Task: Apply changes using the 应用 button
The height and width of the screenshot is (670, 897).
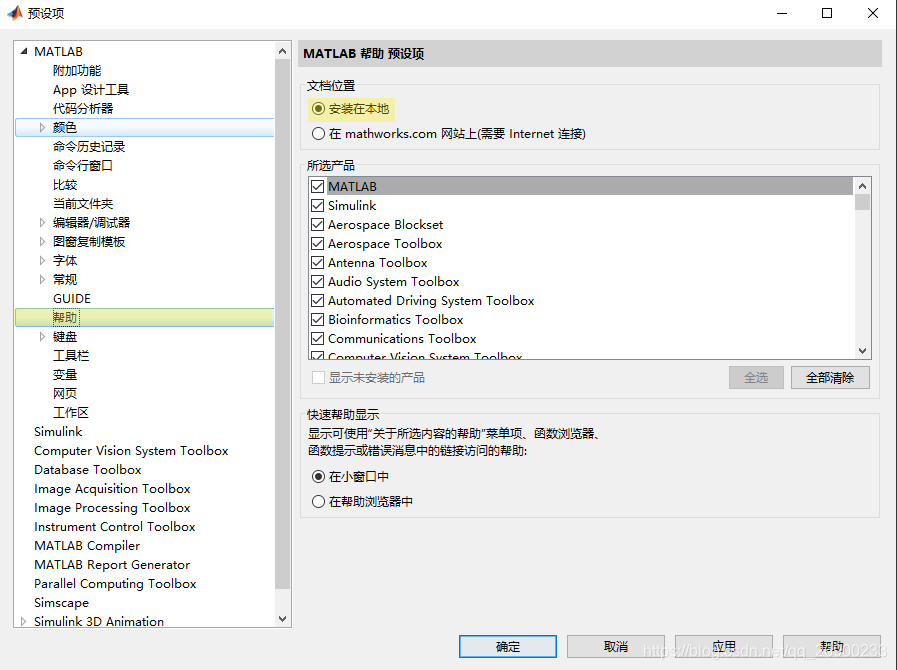Action: 724,646
